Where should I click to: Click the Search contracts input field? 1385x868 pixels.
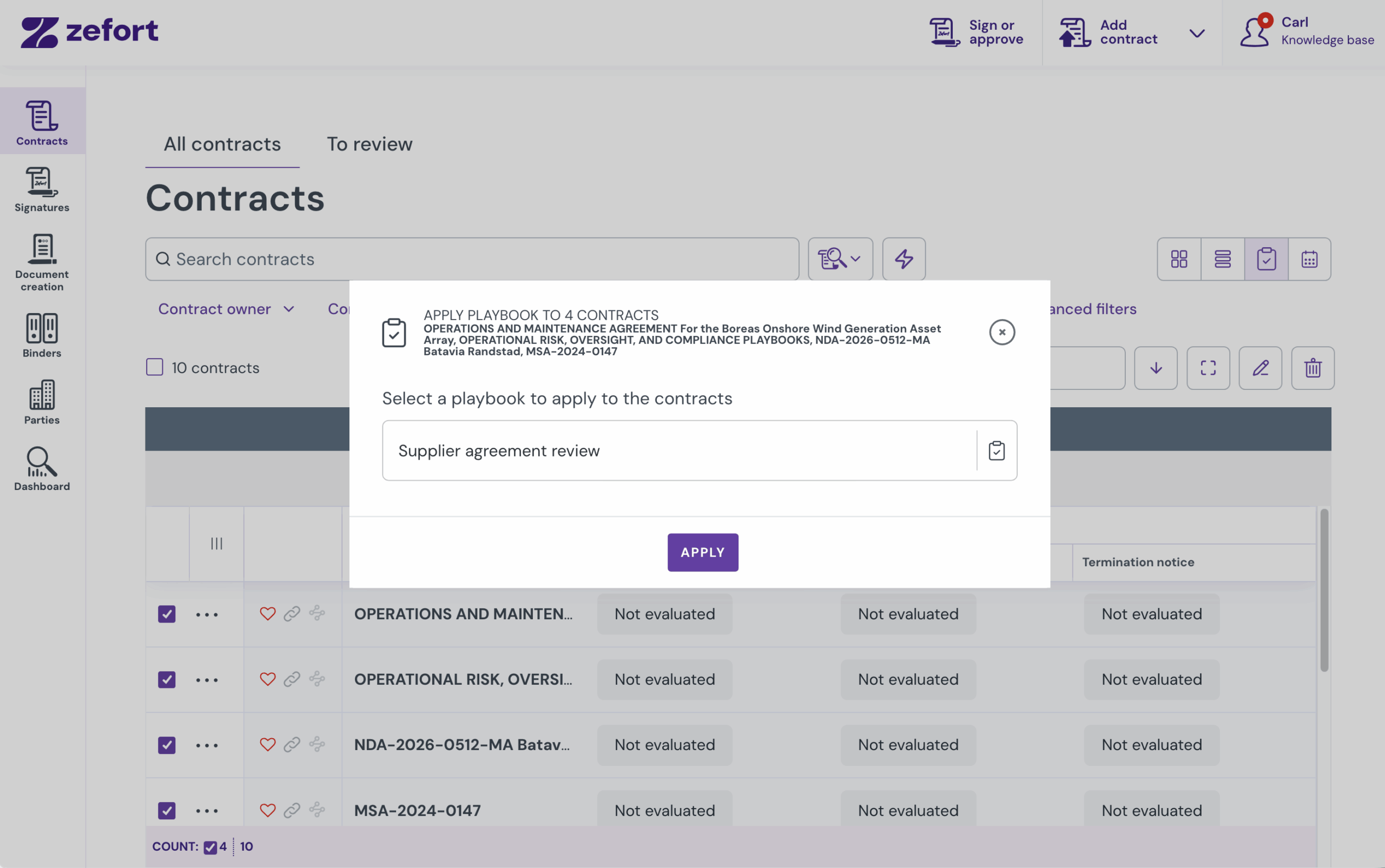[x=472, y=259]
